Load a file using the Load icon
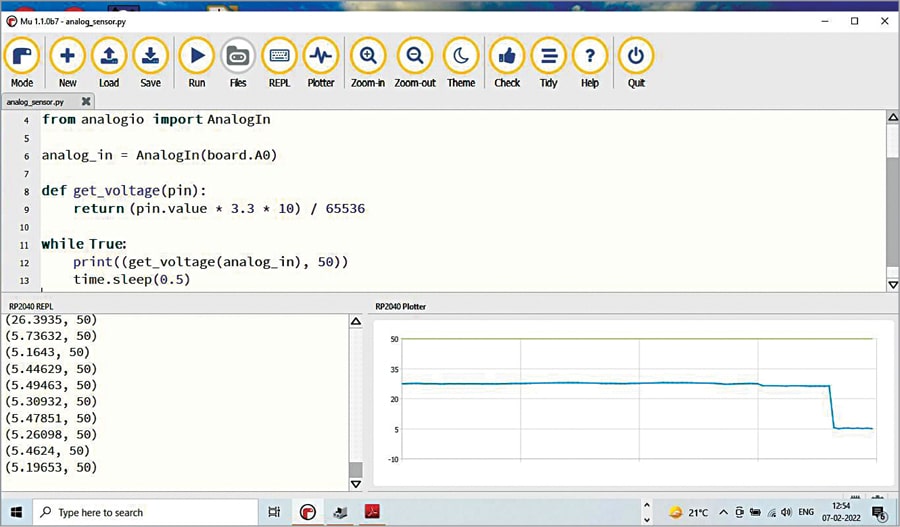Image resolution: width=900 pixels, height=527 pixels. point(109,58)
